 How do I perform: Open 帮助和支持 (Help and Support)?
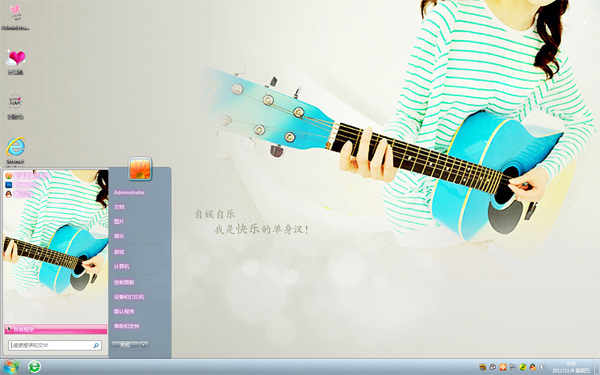(x=127, y=326)
